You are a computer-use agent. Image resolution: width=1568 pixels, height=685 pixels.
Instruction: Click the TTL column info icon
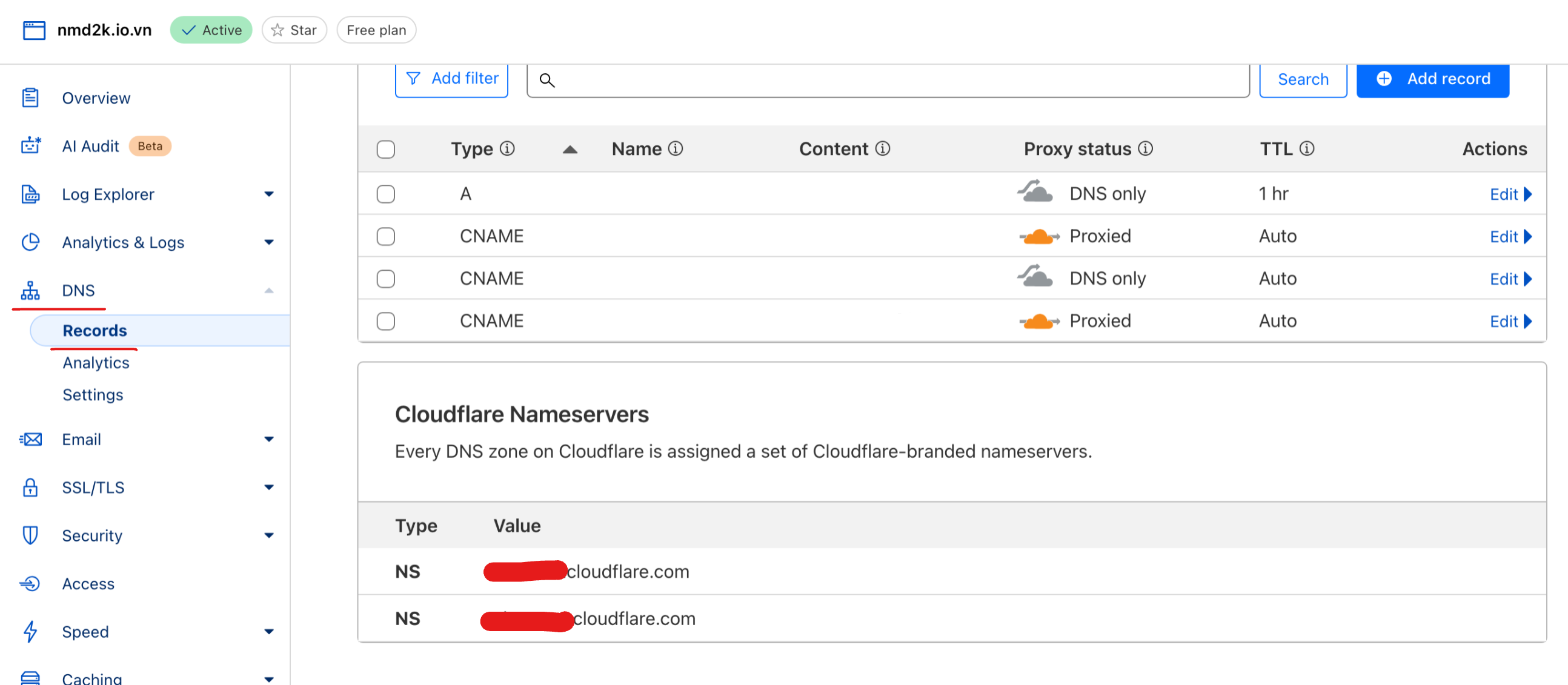coord(1306,149)
